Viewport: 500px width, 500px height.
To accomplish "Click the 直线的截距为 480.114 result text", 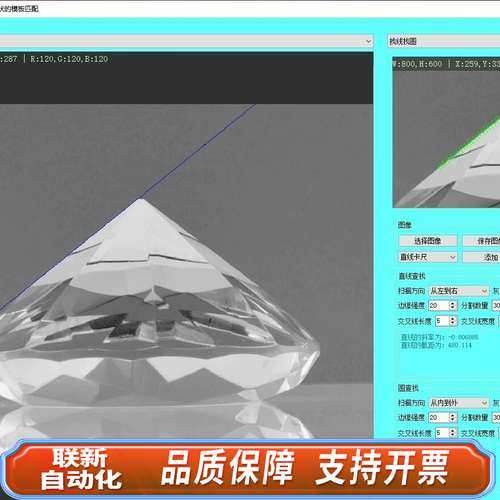I will pyautogui.click(x=436, y=345).
